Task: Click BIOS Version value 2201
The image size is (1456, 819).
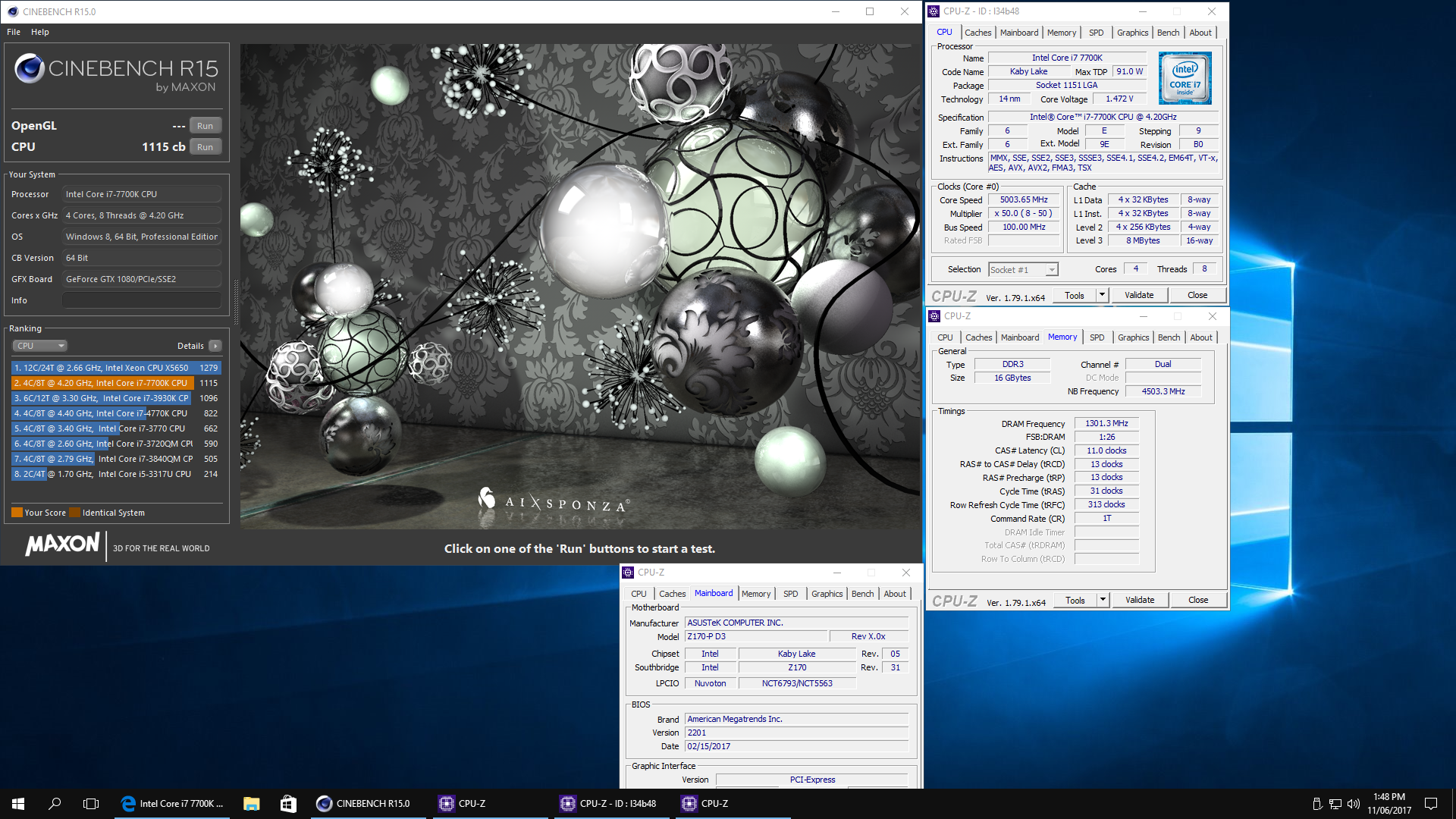Action: click(x=796, y=733)
